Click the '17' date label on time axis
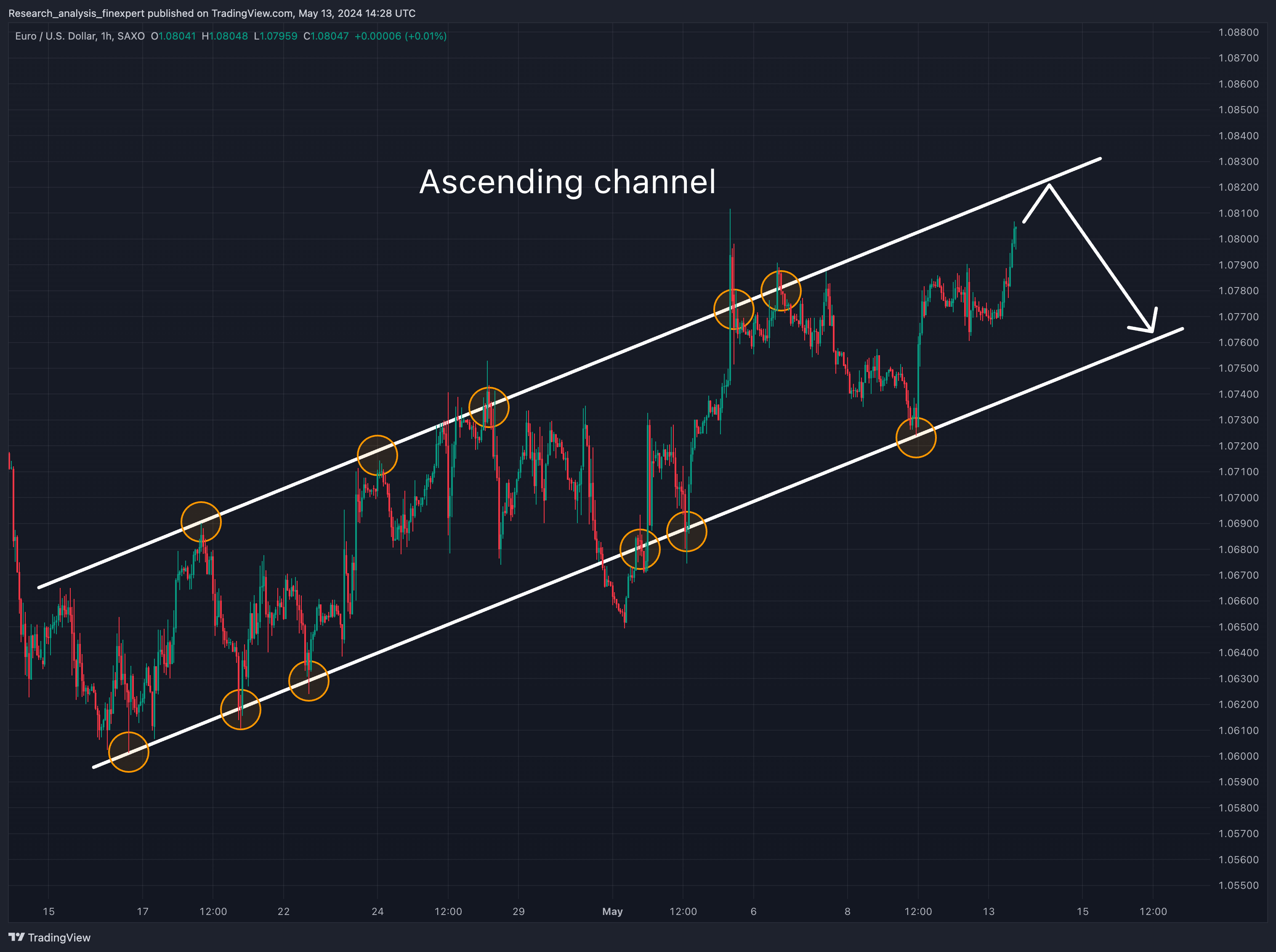This screenshot has width=1276, height=952. [142, 912]
